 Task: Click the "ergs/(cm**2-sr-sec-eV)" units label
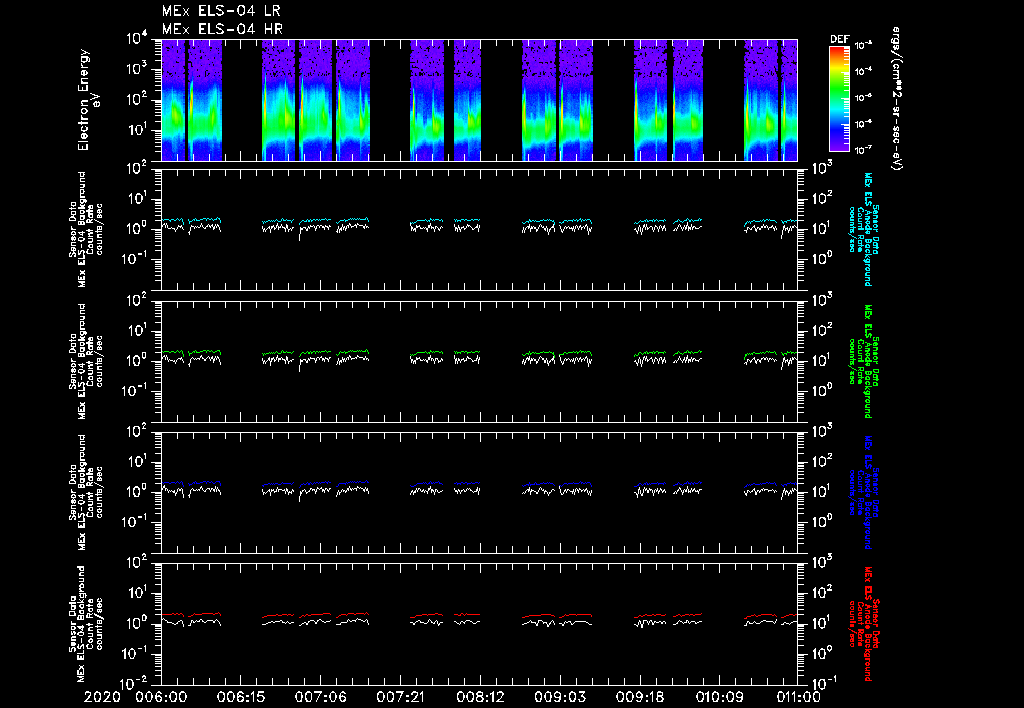[x=896, y=99]
